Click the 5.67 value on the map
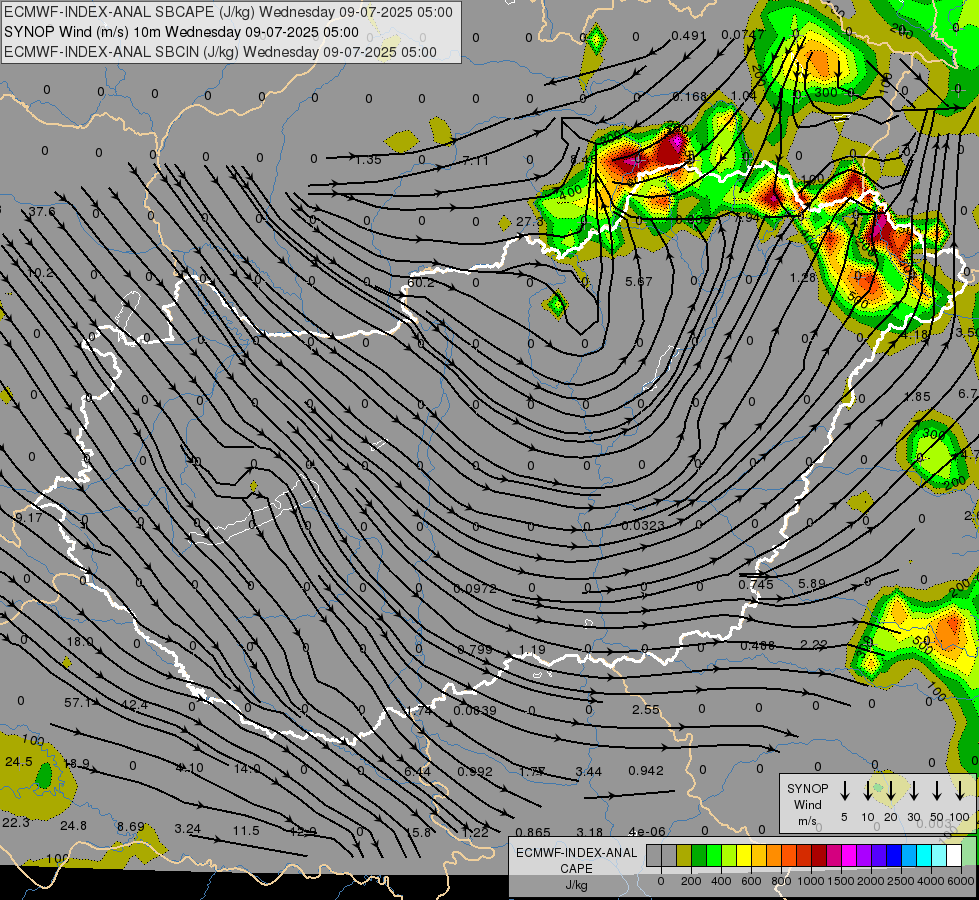Screen dimensions: 979x900 tap(639, 282)
